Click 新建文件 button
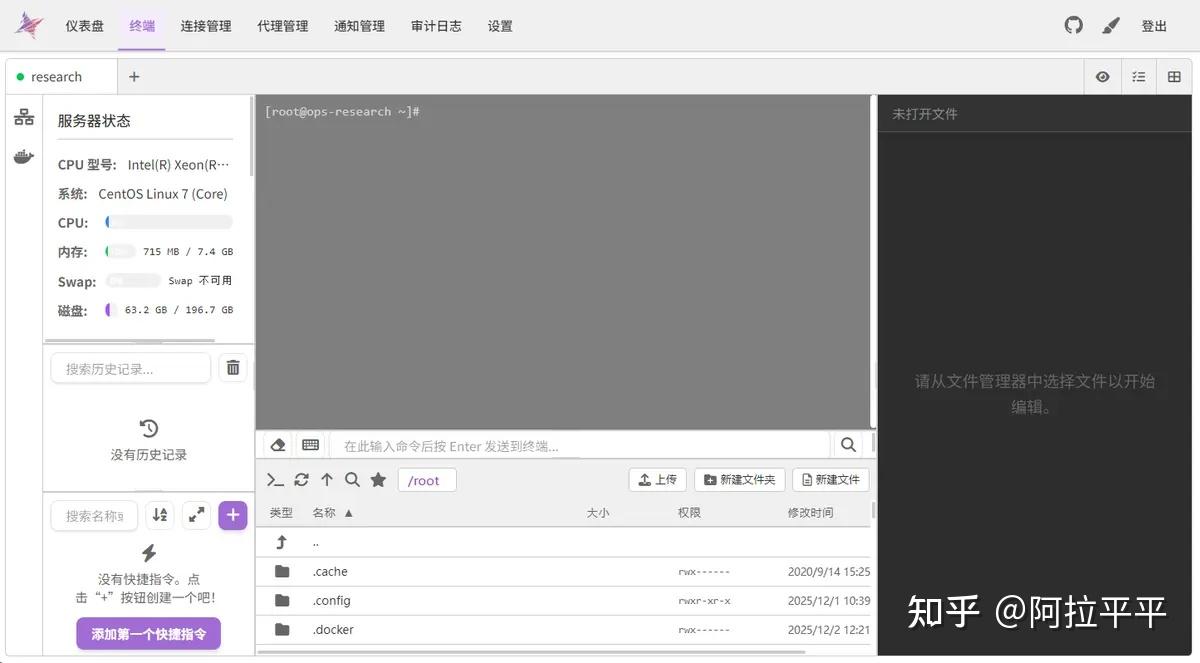Screen dimensions: 1200x663 830,480
